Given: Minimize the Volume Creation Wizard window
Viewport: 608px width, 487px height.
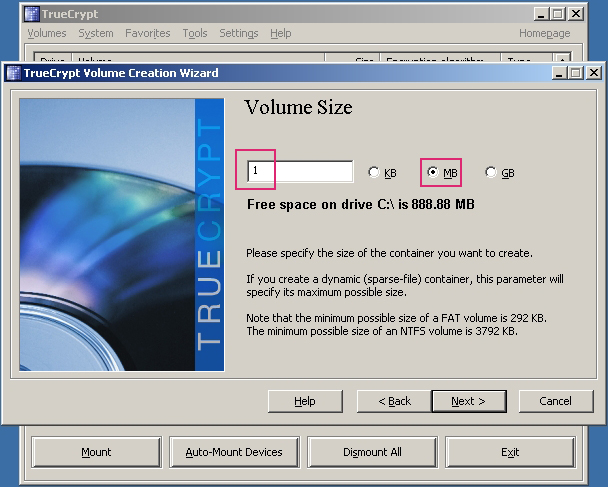Looking at the screenshot, I should [x=559, y=73].
